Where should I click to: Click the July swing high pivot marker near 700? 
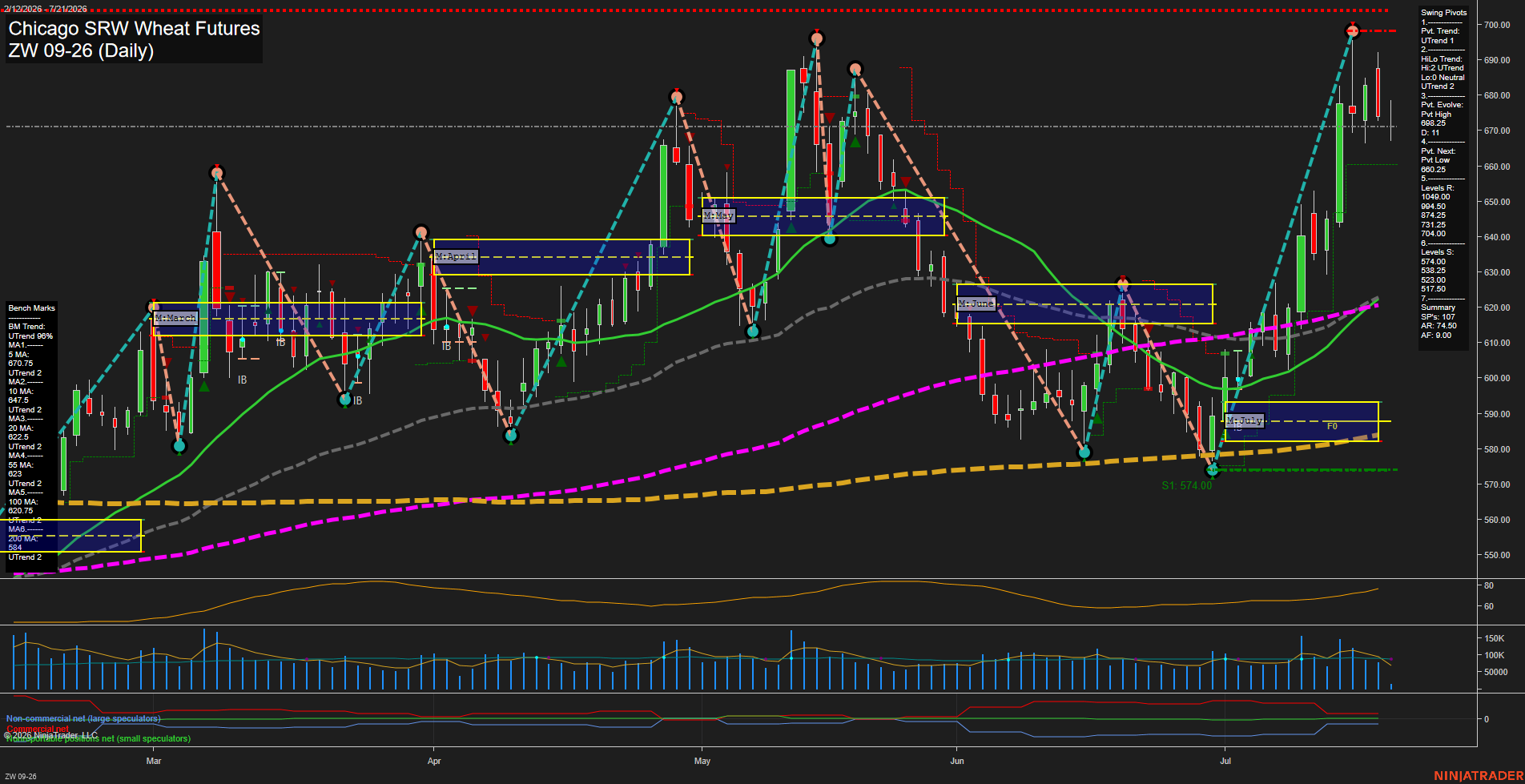pos(1352,31)
